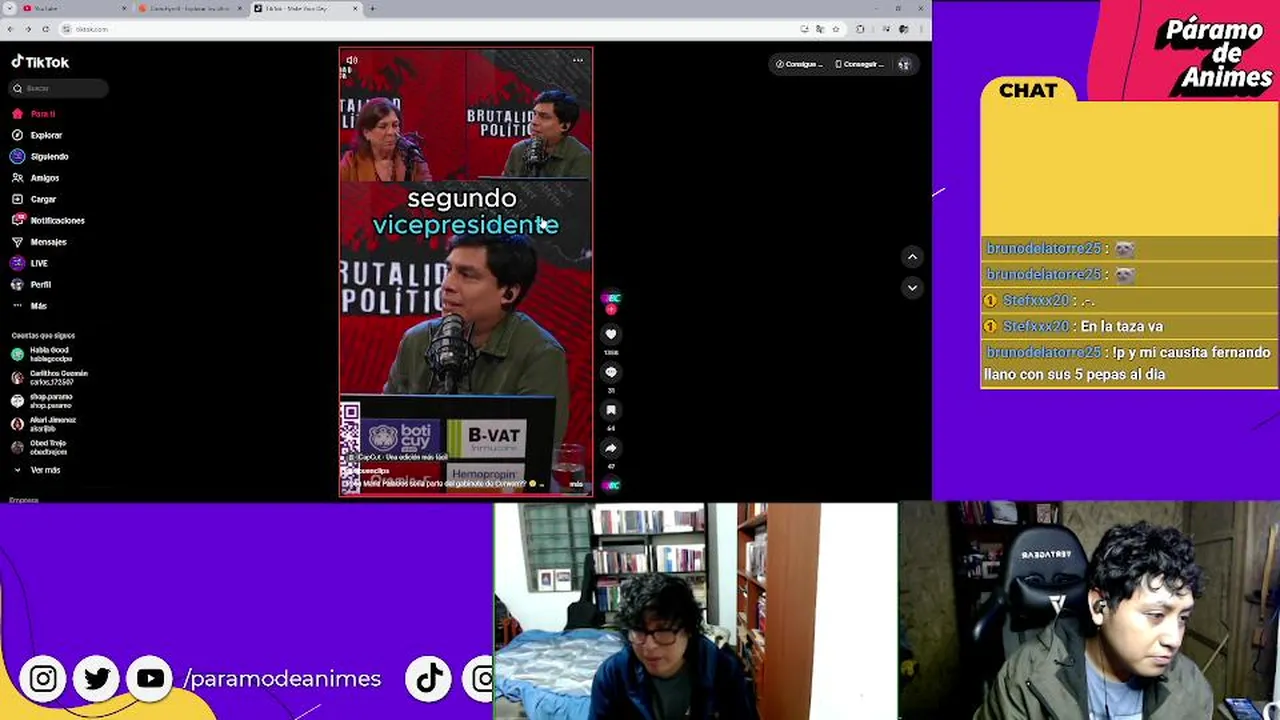Open the Amigos page

pos(35,178)
